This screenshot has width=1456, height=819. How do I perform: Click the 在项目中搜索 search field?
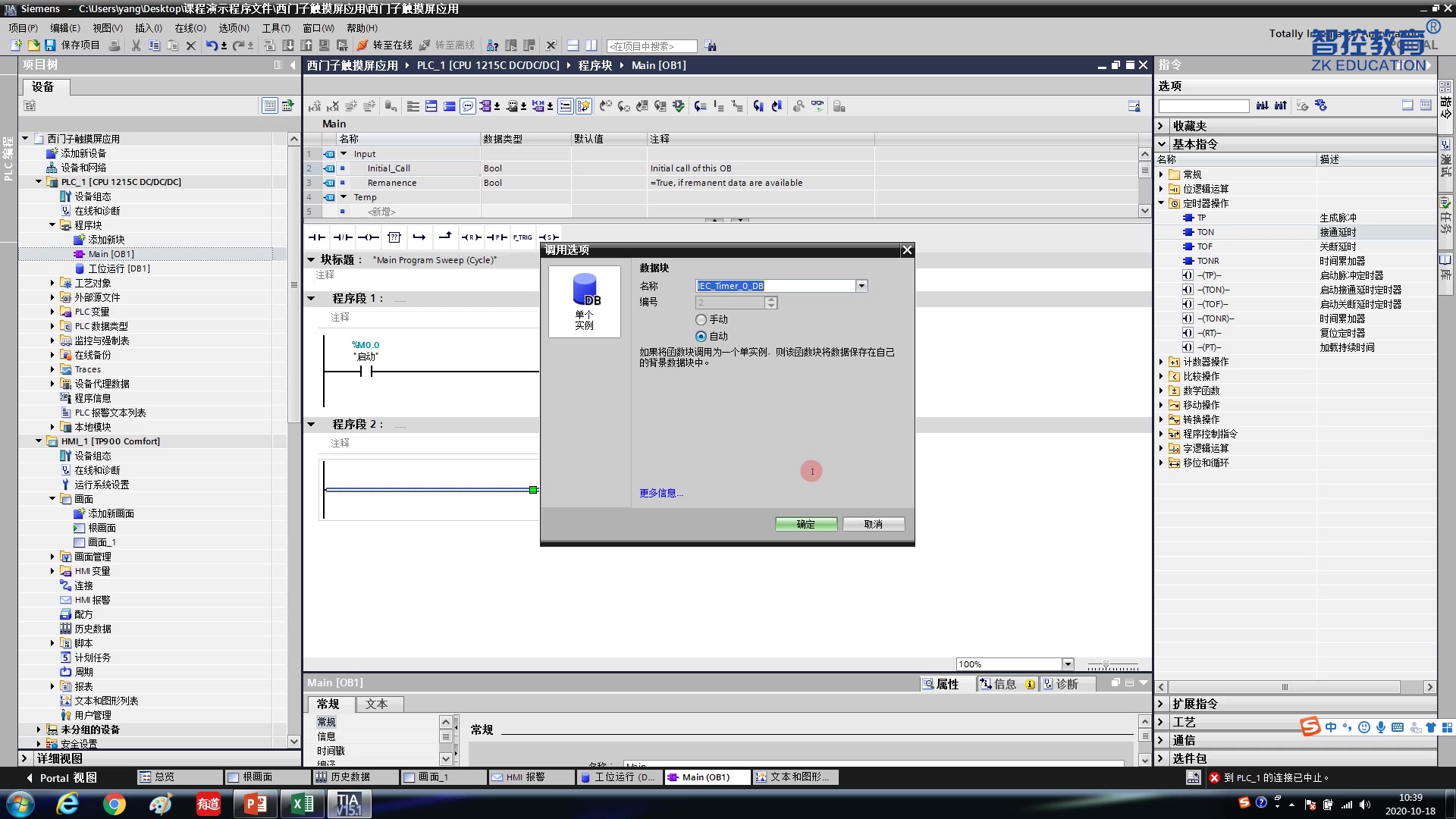[651, 46]
